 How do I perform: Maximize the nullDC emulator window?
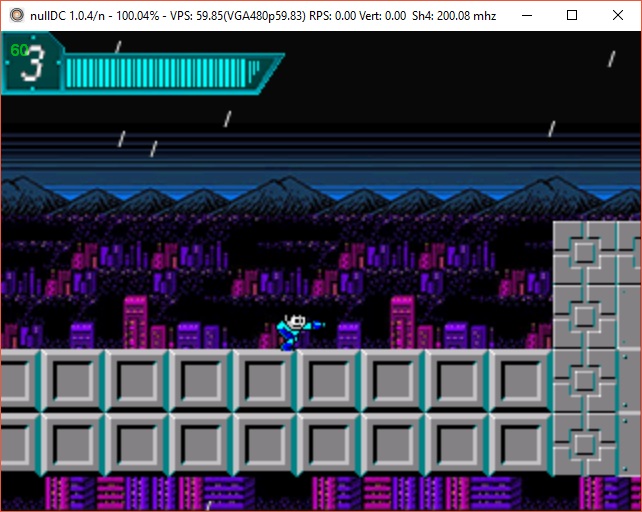tap(572, 16)
